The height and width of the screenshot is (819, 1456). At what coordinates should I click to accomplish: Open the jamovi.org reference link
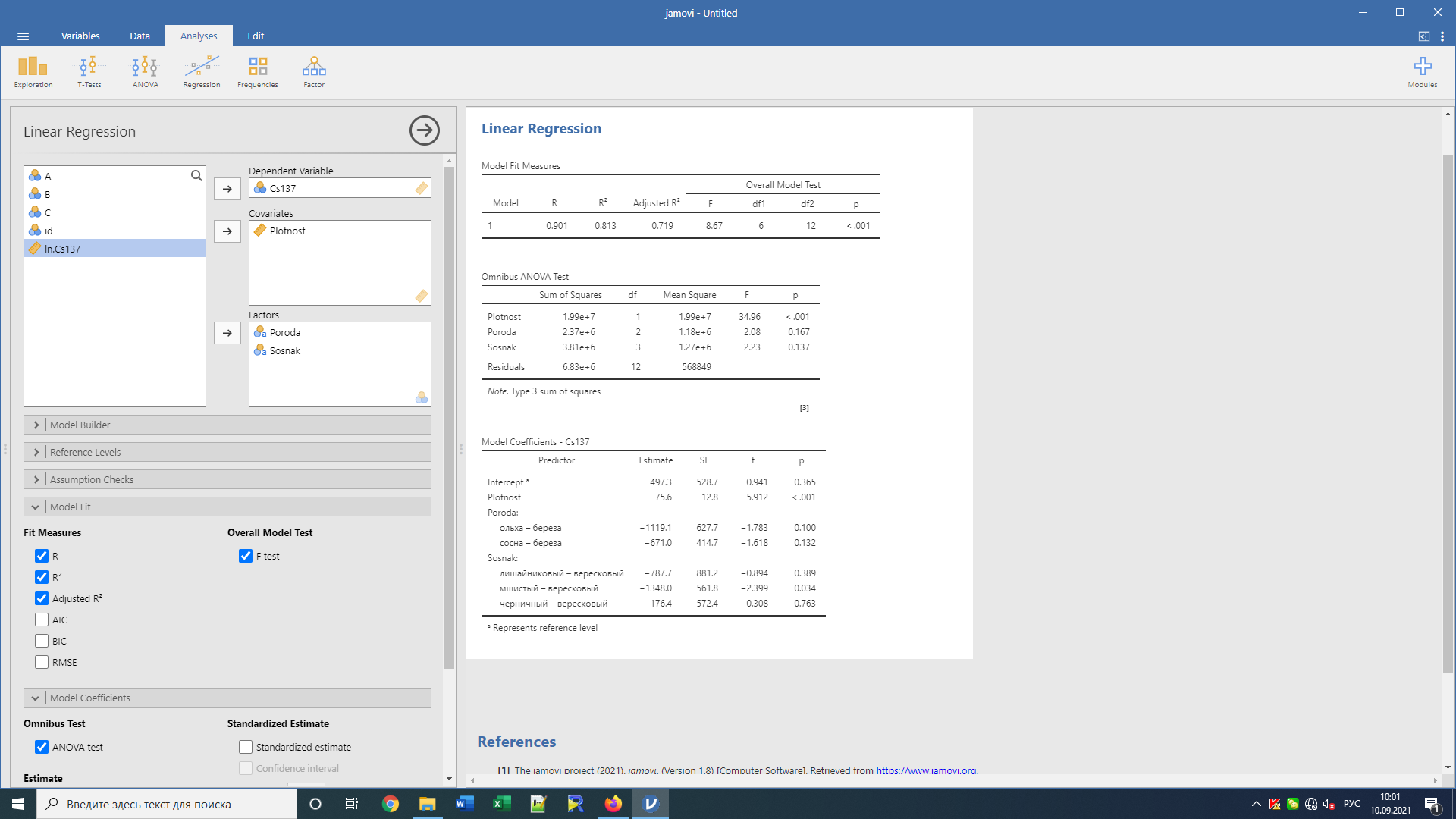tap(925, 770)
